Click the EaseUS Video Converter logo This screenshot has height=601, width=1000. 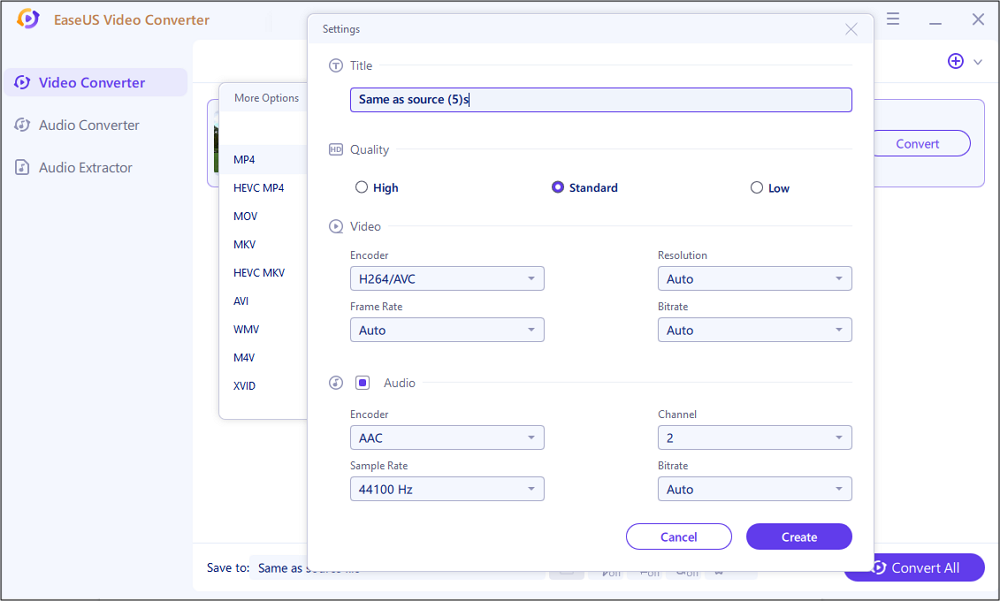point(27,19)
